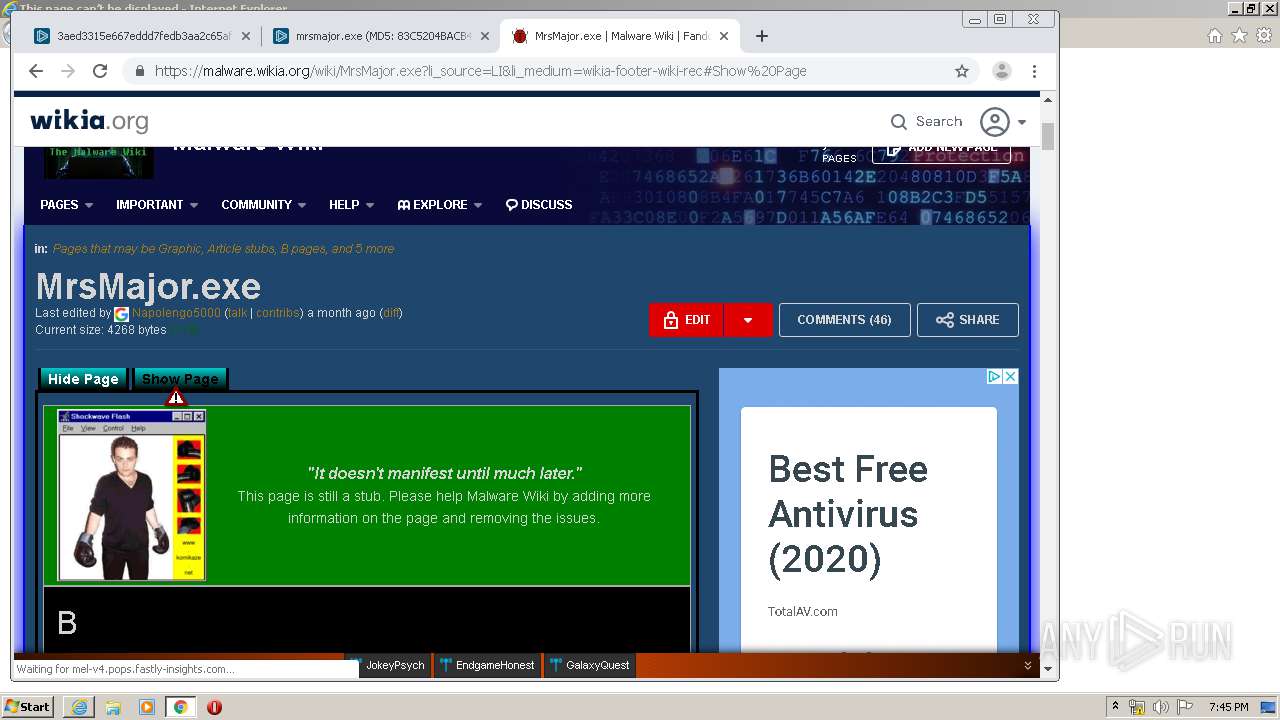Select the MrsMajor.exe Malware Wiki tab
Viewport: 1280px width, 720px height.
(x=618, y=36)
